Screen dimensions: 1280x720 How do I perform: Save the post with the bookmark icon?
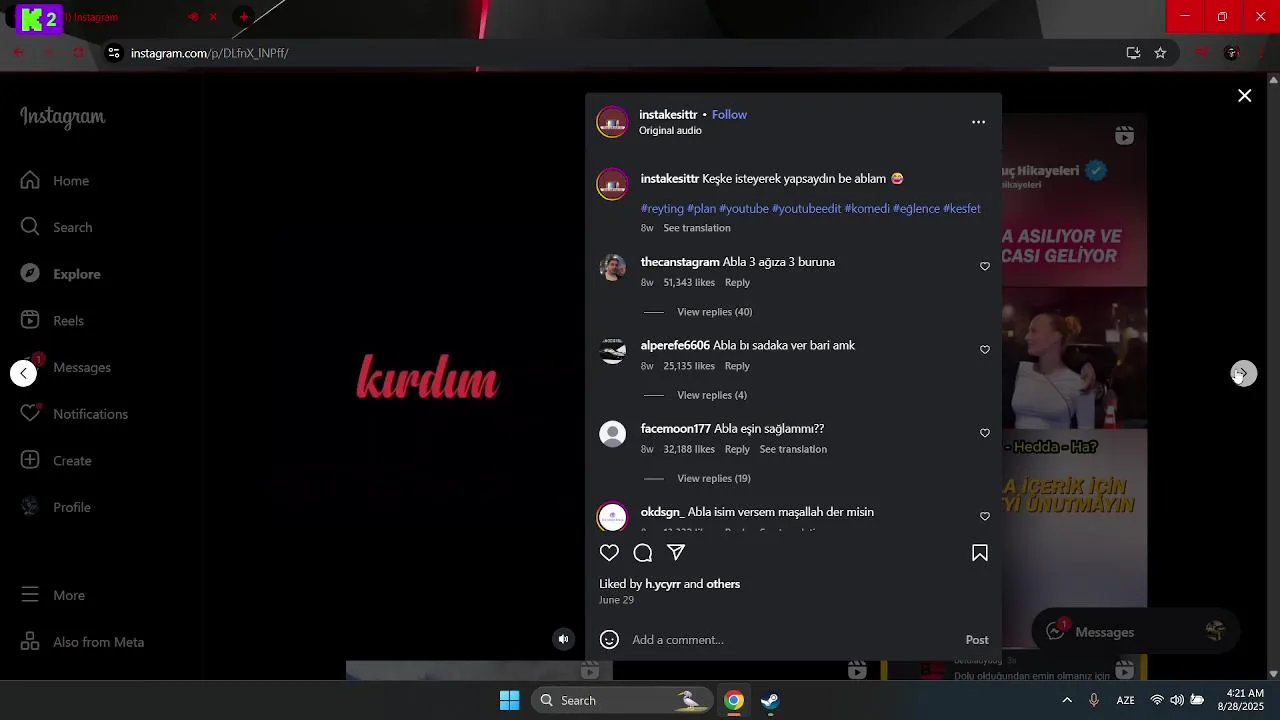980,553
